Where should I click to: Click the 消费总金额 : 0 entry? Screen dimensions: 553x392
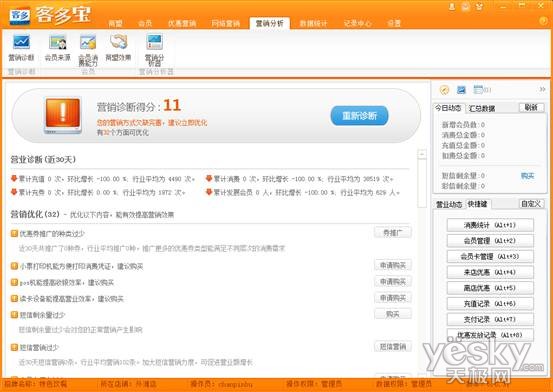tap(463, 135)
